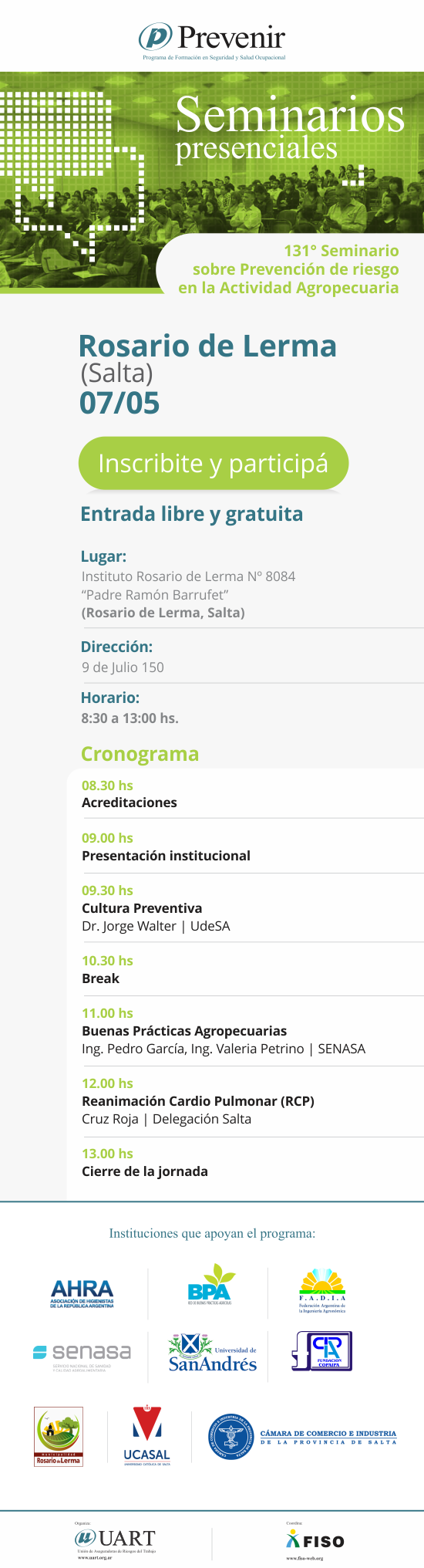
Task: Click the FISO coordinator logo
Action: 315,1540
